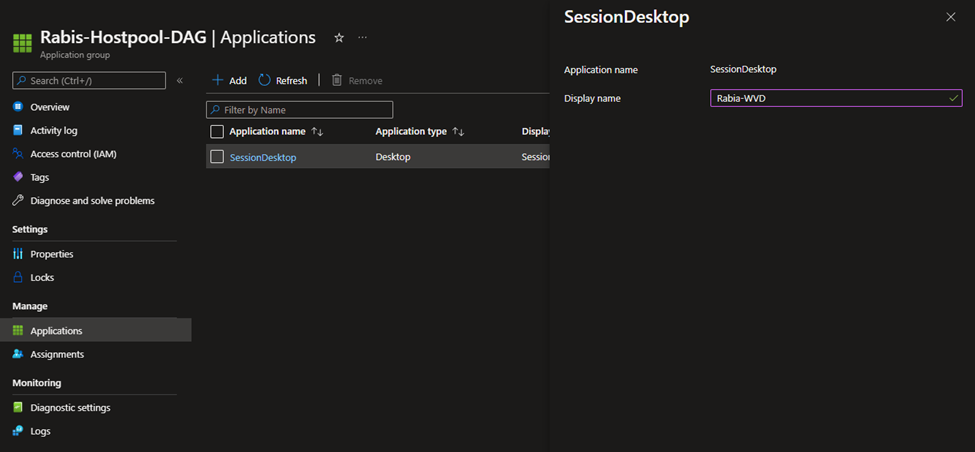Click the Access control (IAM) icon
975x452 pixels.
18,154
